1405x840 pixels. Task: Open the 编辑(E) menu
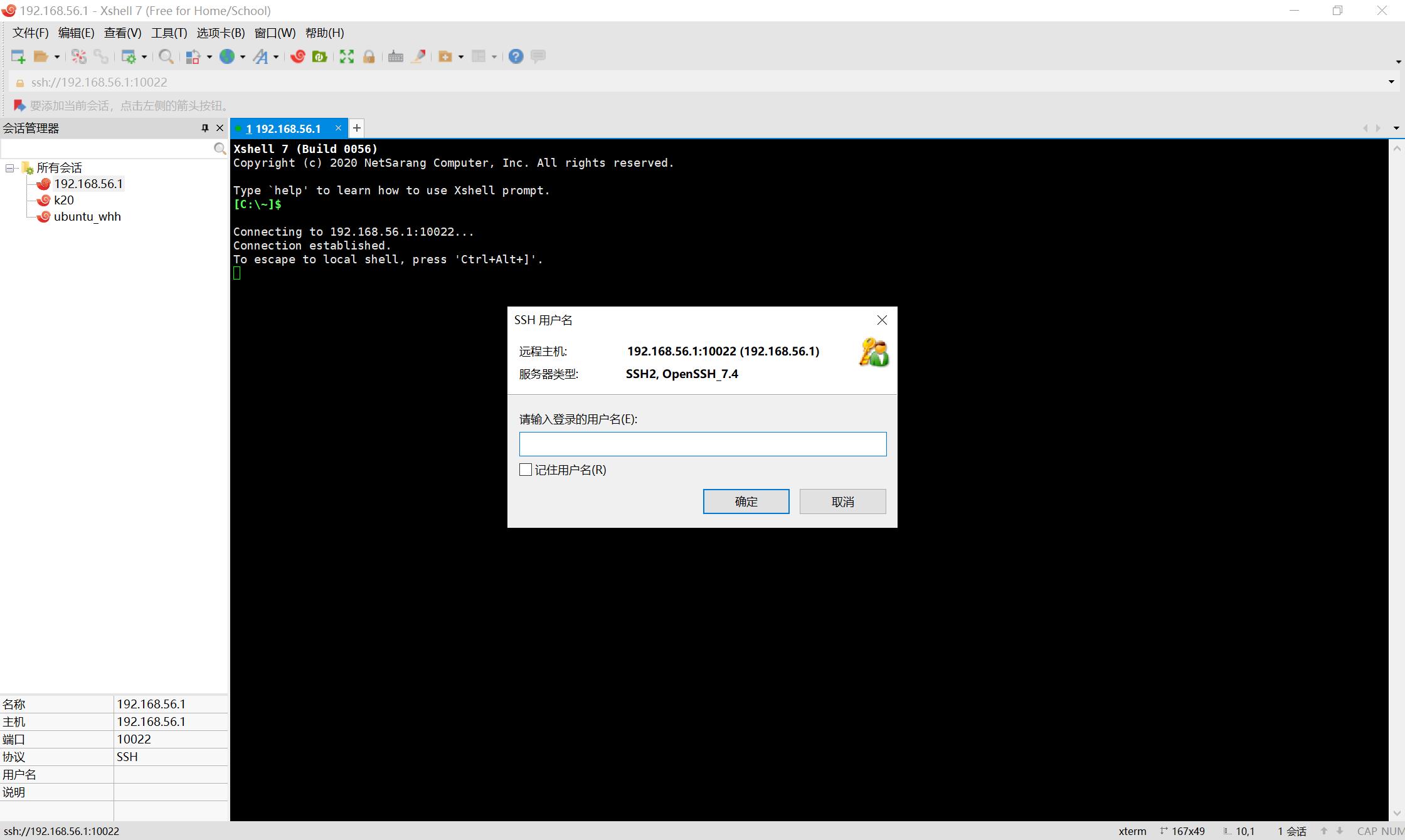coord(76,33)
